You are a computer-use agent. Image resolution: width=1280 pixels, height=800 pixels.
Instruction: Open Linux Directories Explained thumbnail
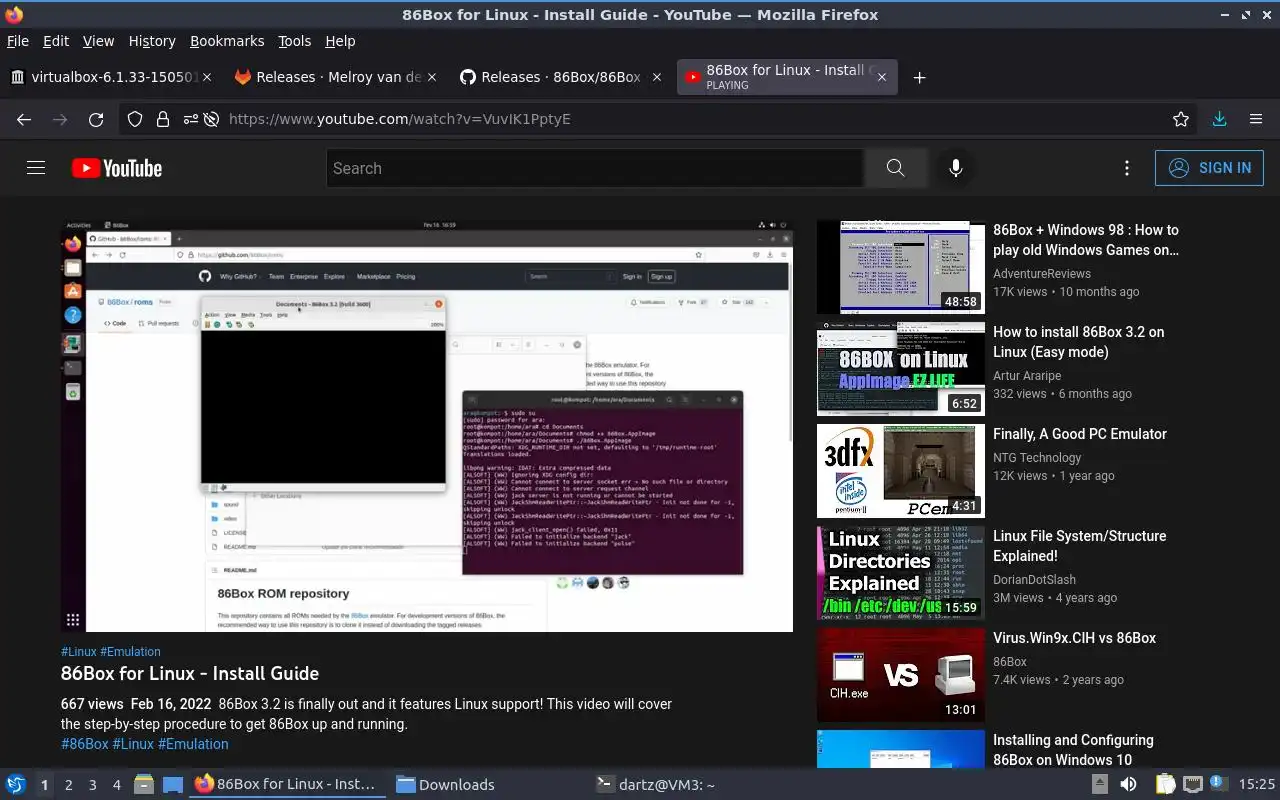(x=901, y=573)
